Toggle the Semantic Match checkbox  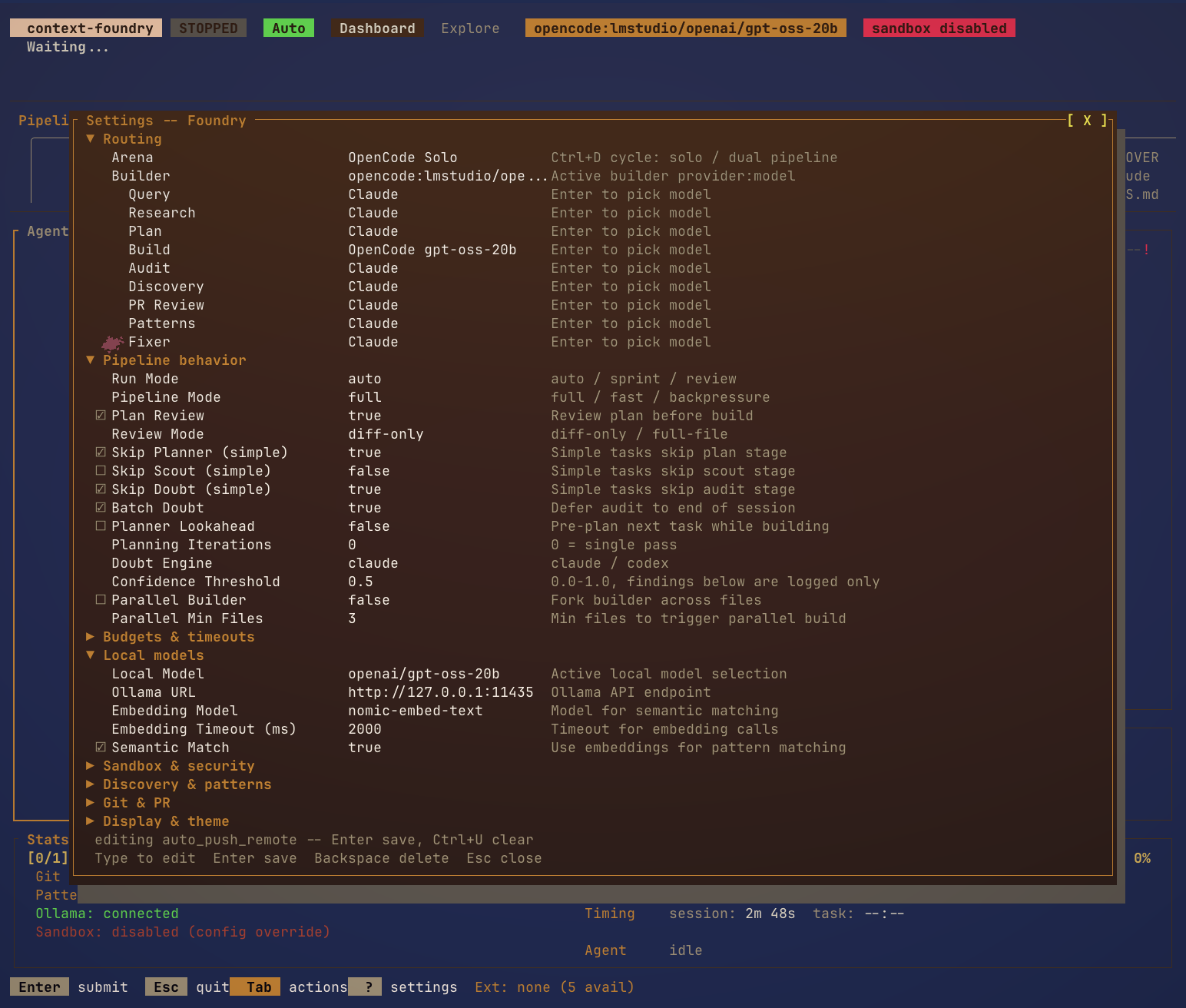click(x=101, y=748)
